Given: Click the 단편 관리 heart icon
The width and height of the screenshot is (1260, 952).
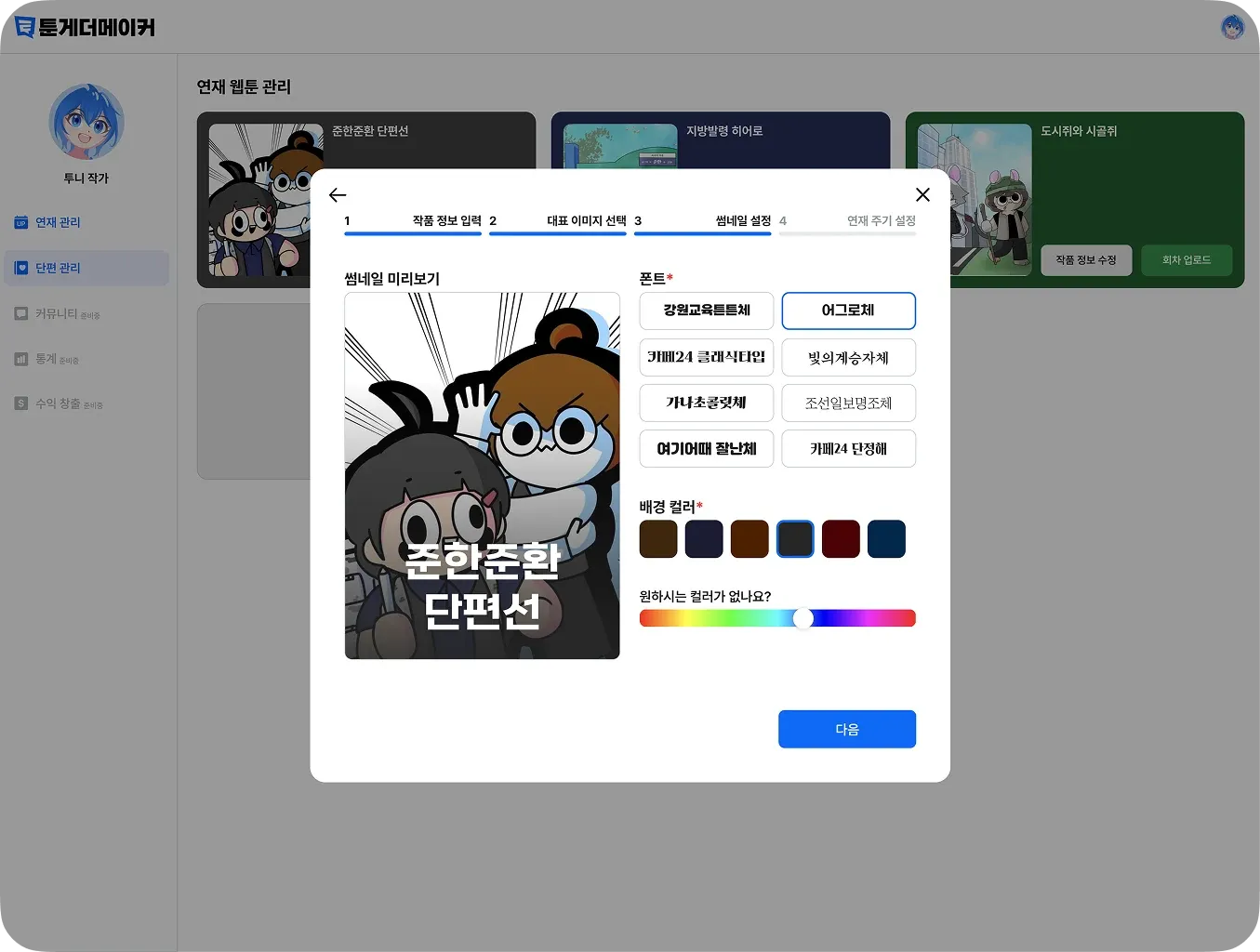Looking at the screenshot, I should pos(20,268).
